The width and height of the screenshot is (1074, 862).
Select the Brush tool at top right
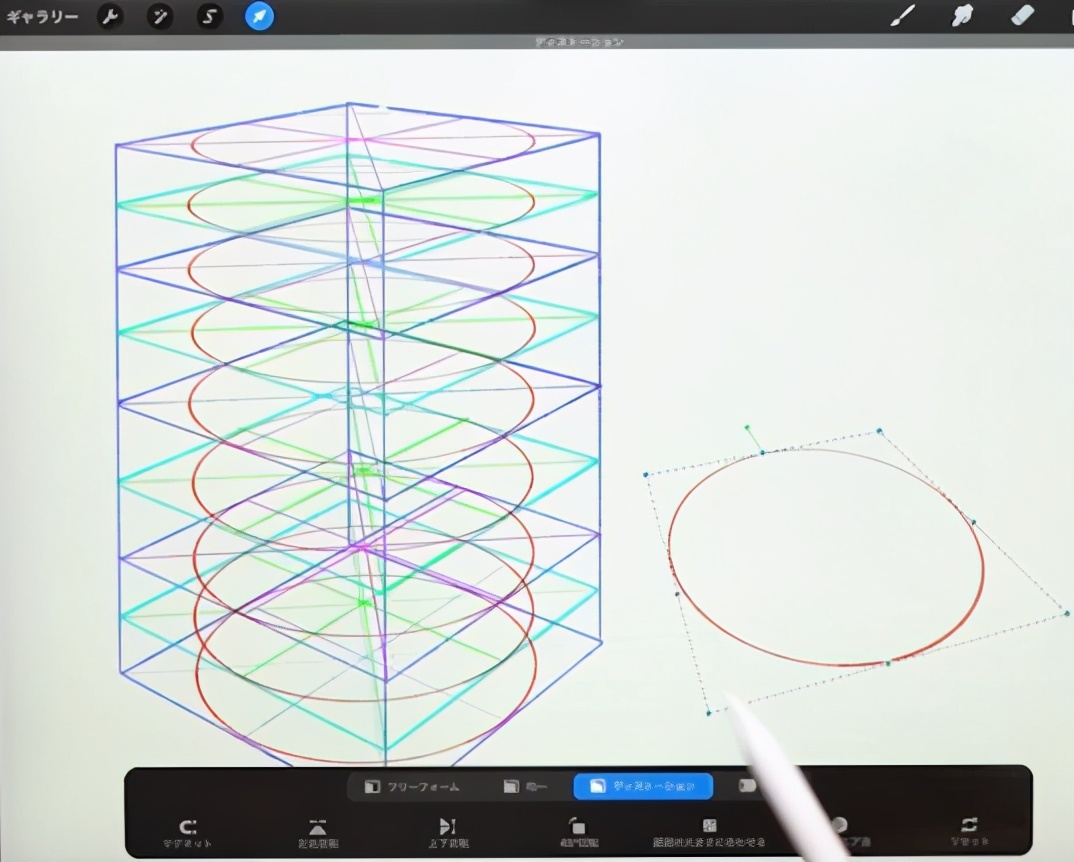click(x=902, y=16)
